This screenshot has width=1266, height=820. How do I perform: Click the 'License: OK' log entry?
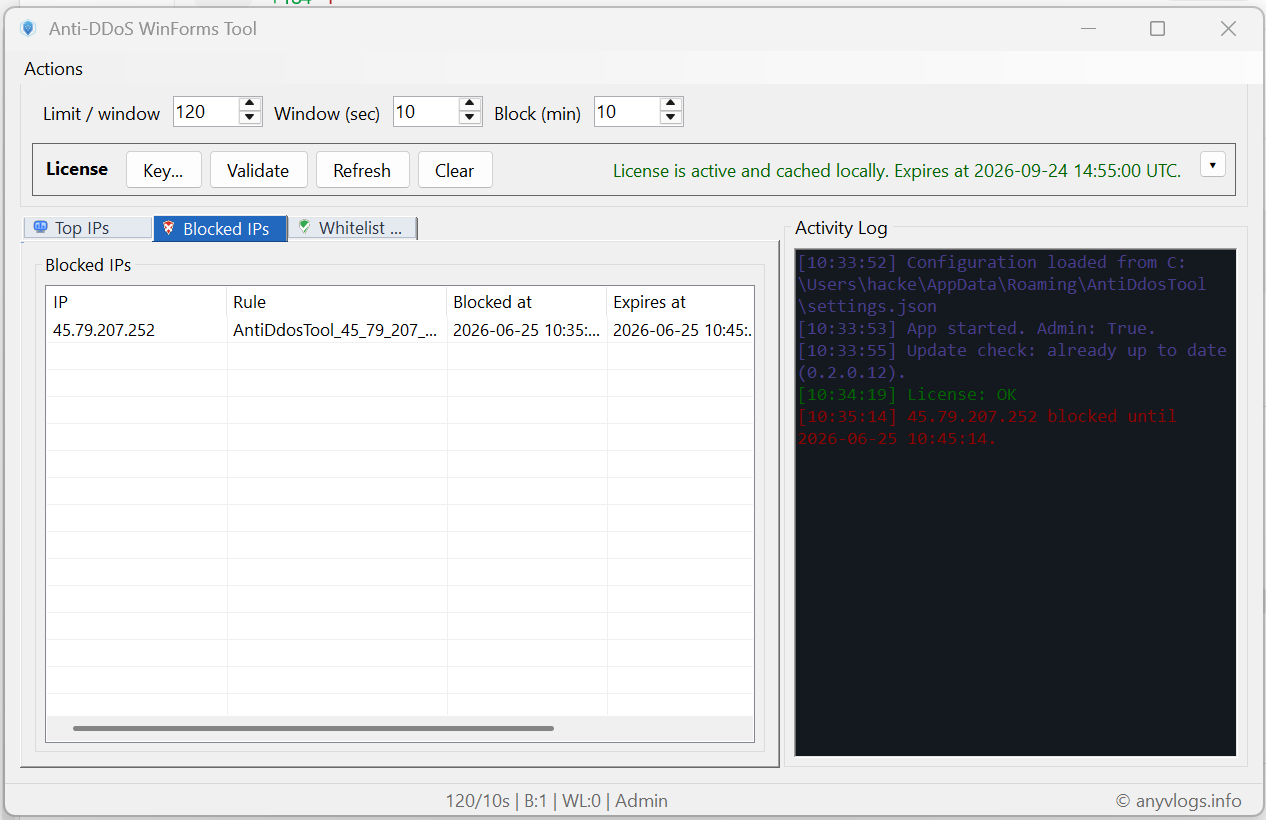point(907,395)
